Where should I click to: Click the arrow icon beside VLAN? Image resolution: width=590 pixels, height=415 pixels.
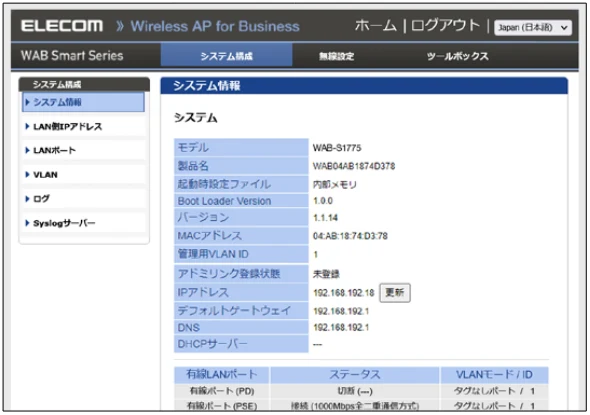pos(27,175)
